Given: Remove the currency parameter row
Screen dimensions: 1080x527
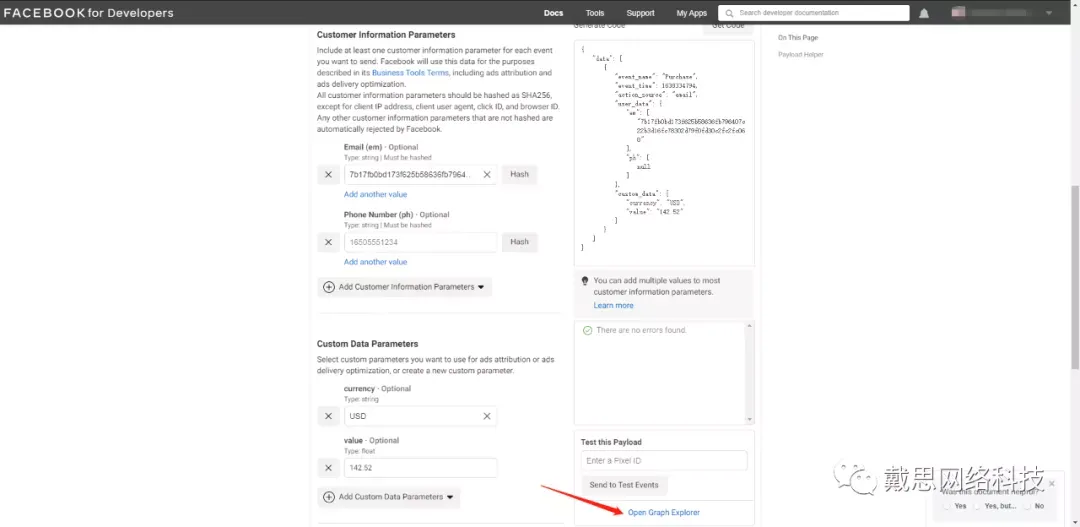Looking at the screenshot, I should point(329,416).
